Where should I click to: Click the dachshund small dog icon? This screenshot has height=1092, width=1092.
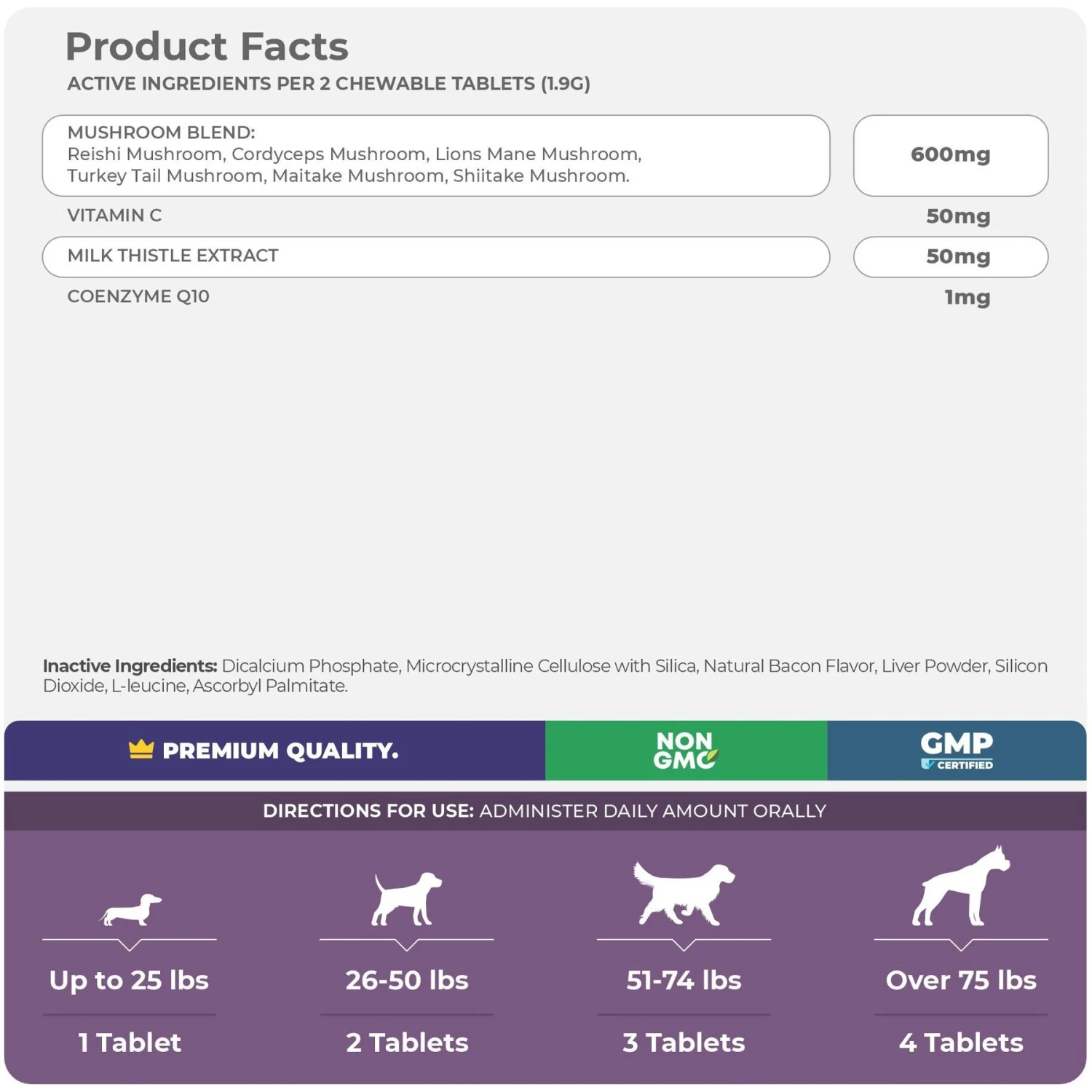131,909
